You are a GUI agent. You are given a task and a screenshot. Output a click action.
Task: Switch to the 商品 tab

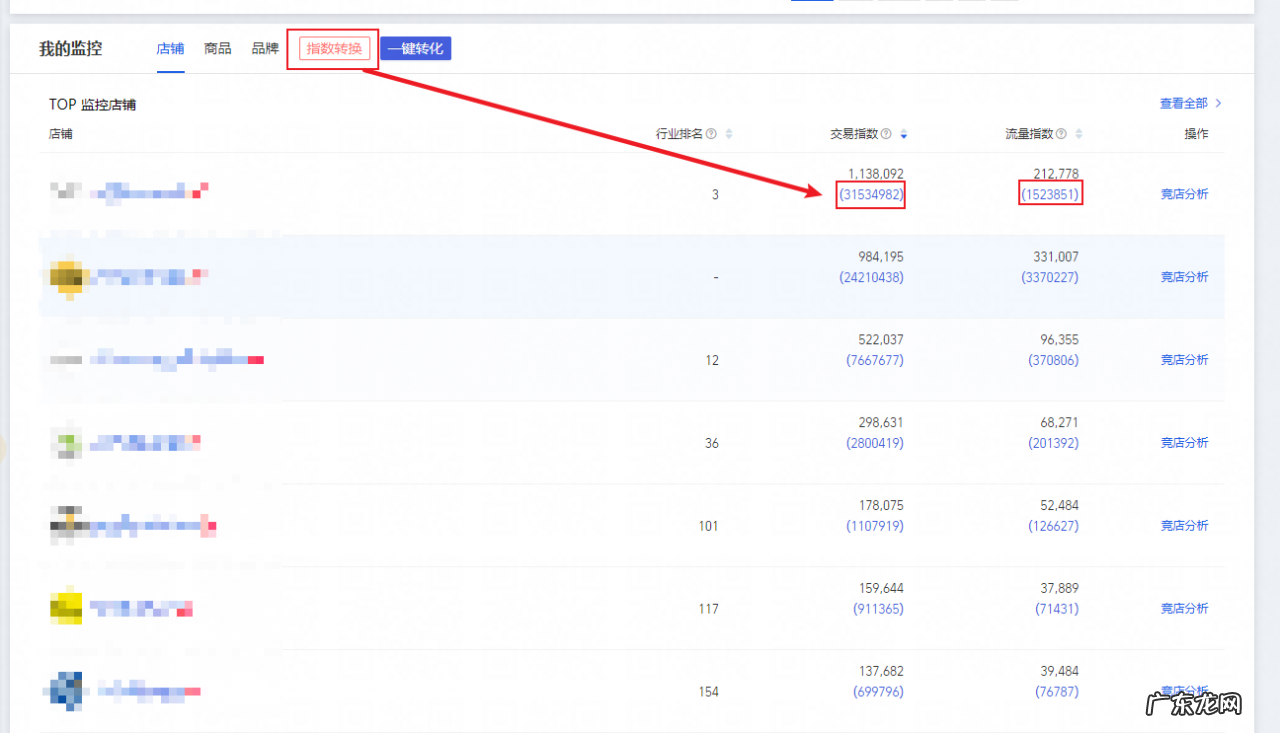217,49
